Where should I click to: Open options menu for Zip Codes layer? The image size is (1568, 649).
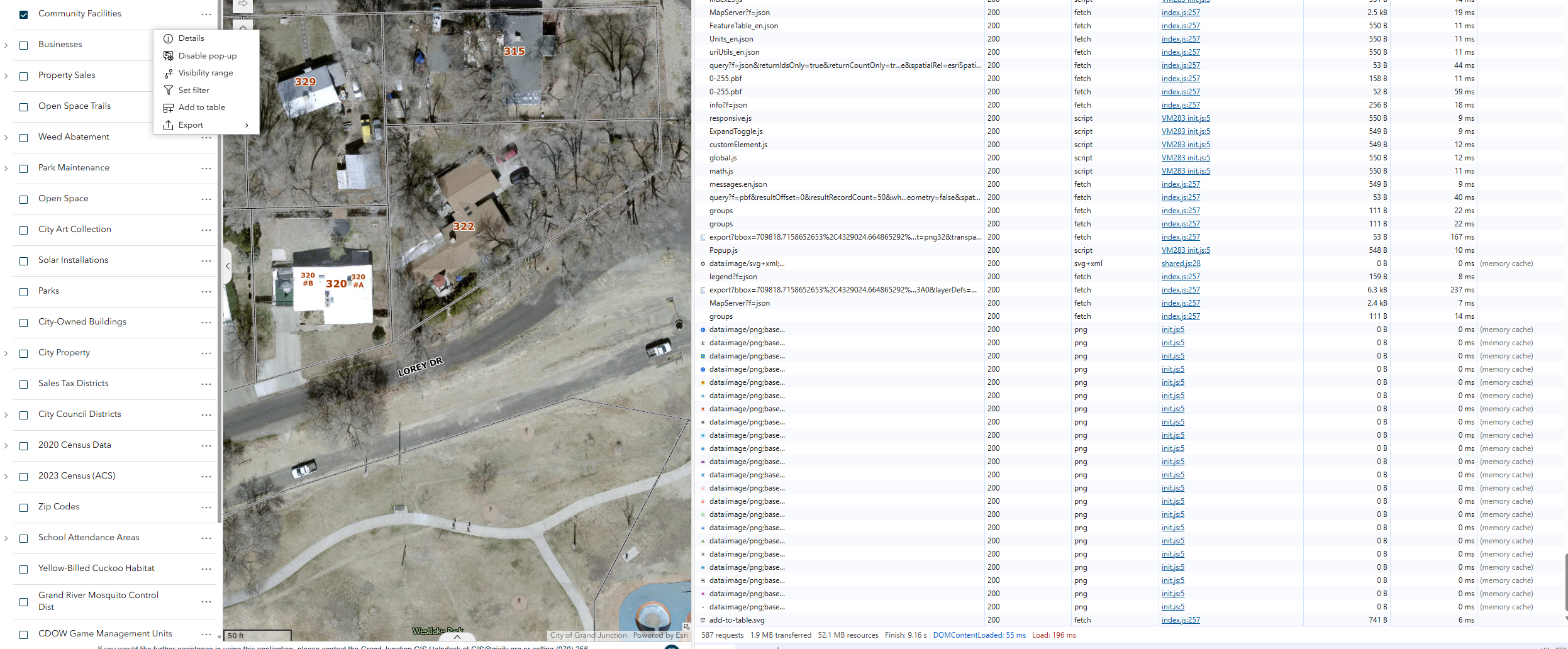pyautogui.click(x=206, y=507)
